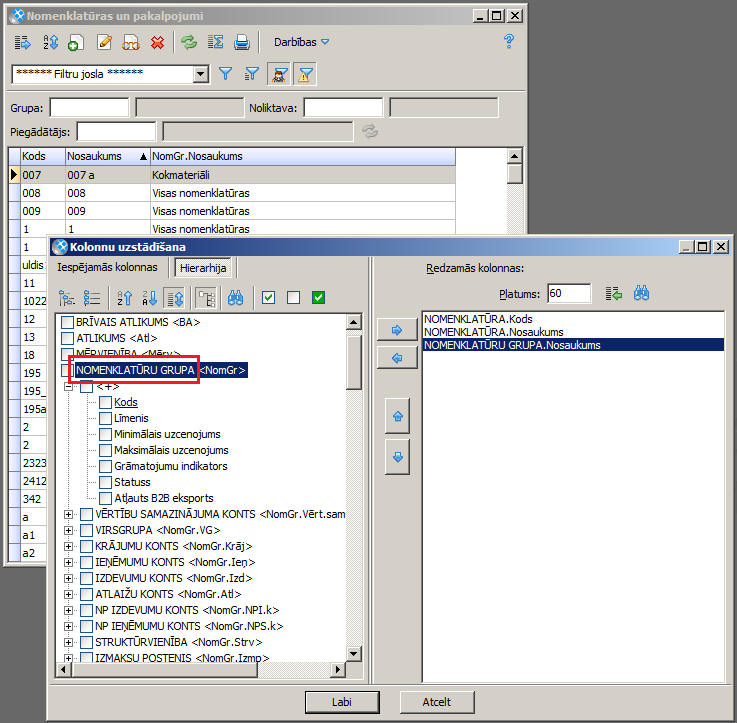Tick the Atļauts B2B eksports checkbox

[x=105, y=498]
